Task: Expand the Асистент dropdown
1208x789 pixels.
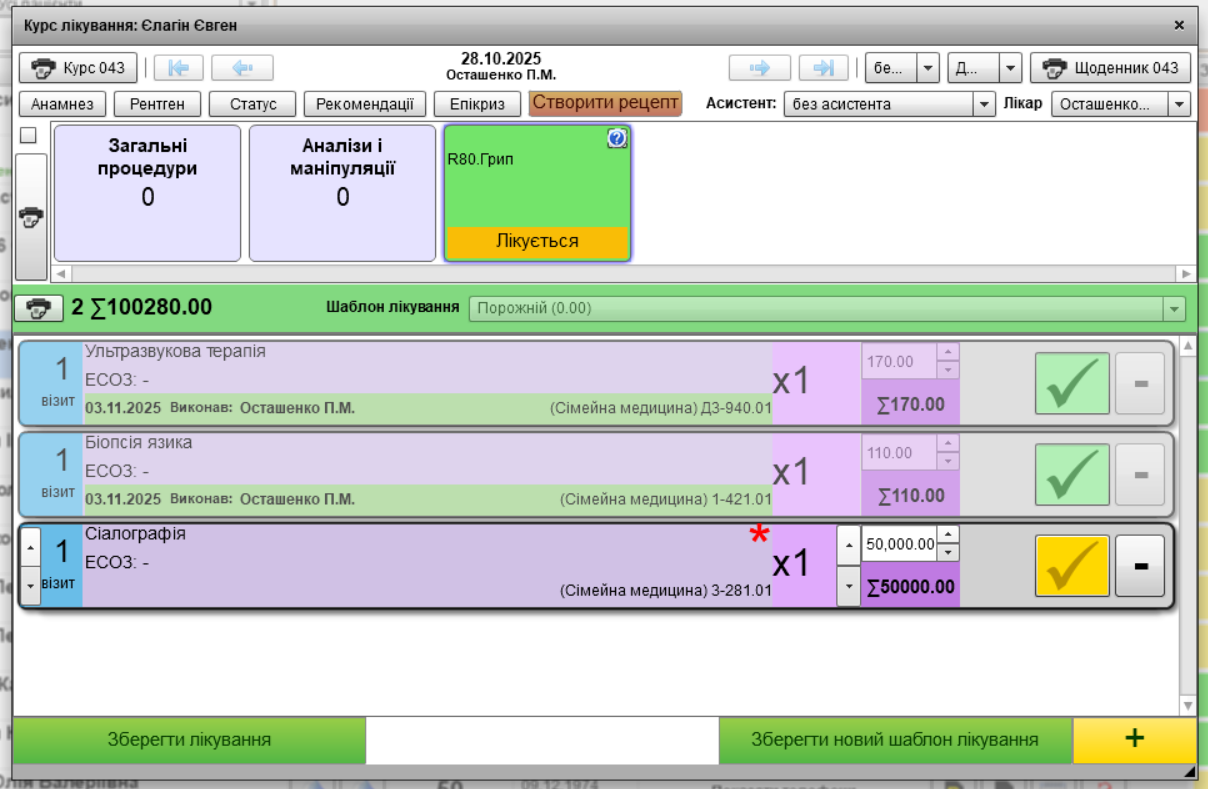Action: tap(984, 104)
